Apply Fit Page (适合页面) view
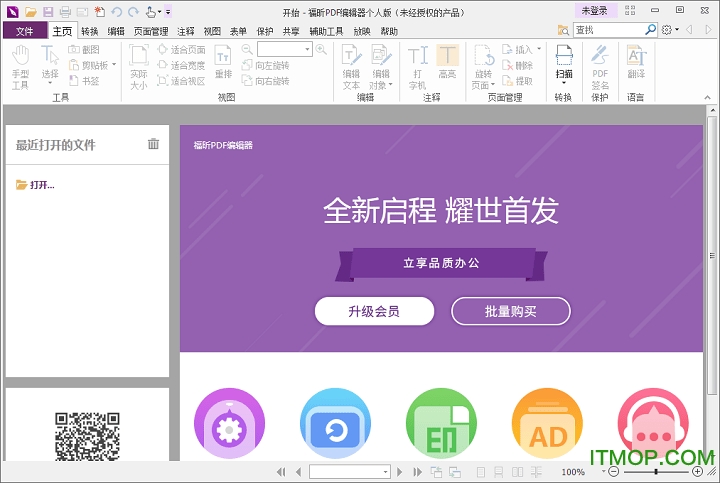 click(181, 50)
